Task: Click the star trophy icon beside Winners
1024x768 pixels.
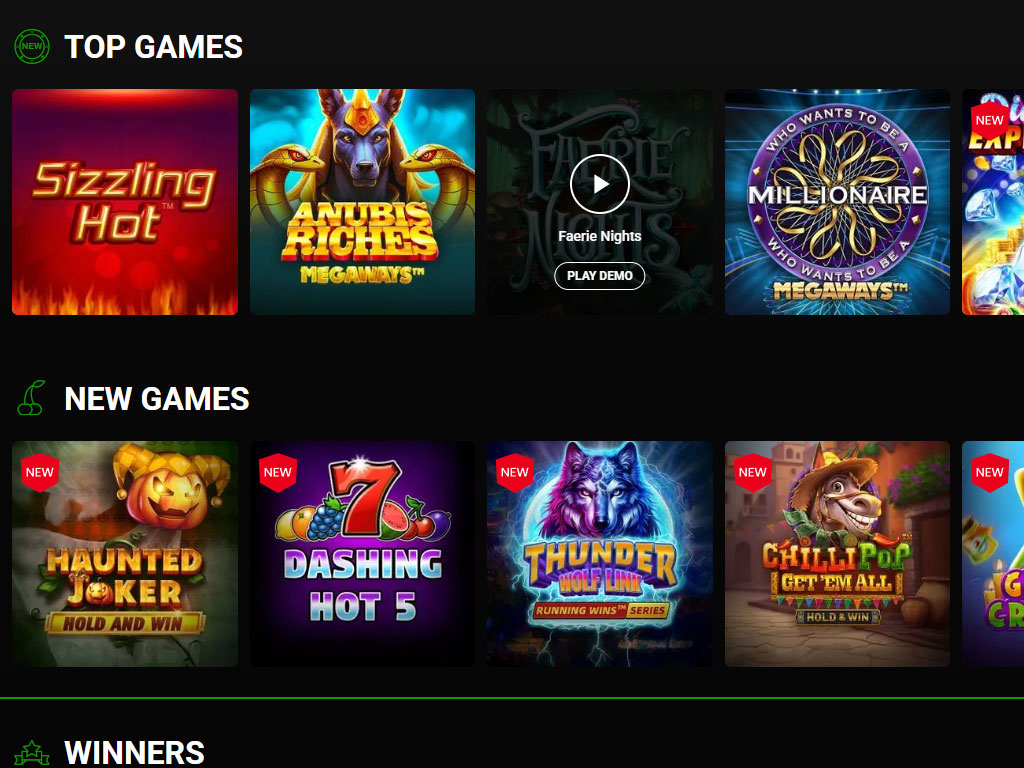Action: (32, 754)
